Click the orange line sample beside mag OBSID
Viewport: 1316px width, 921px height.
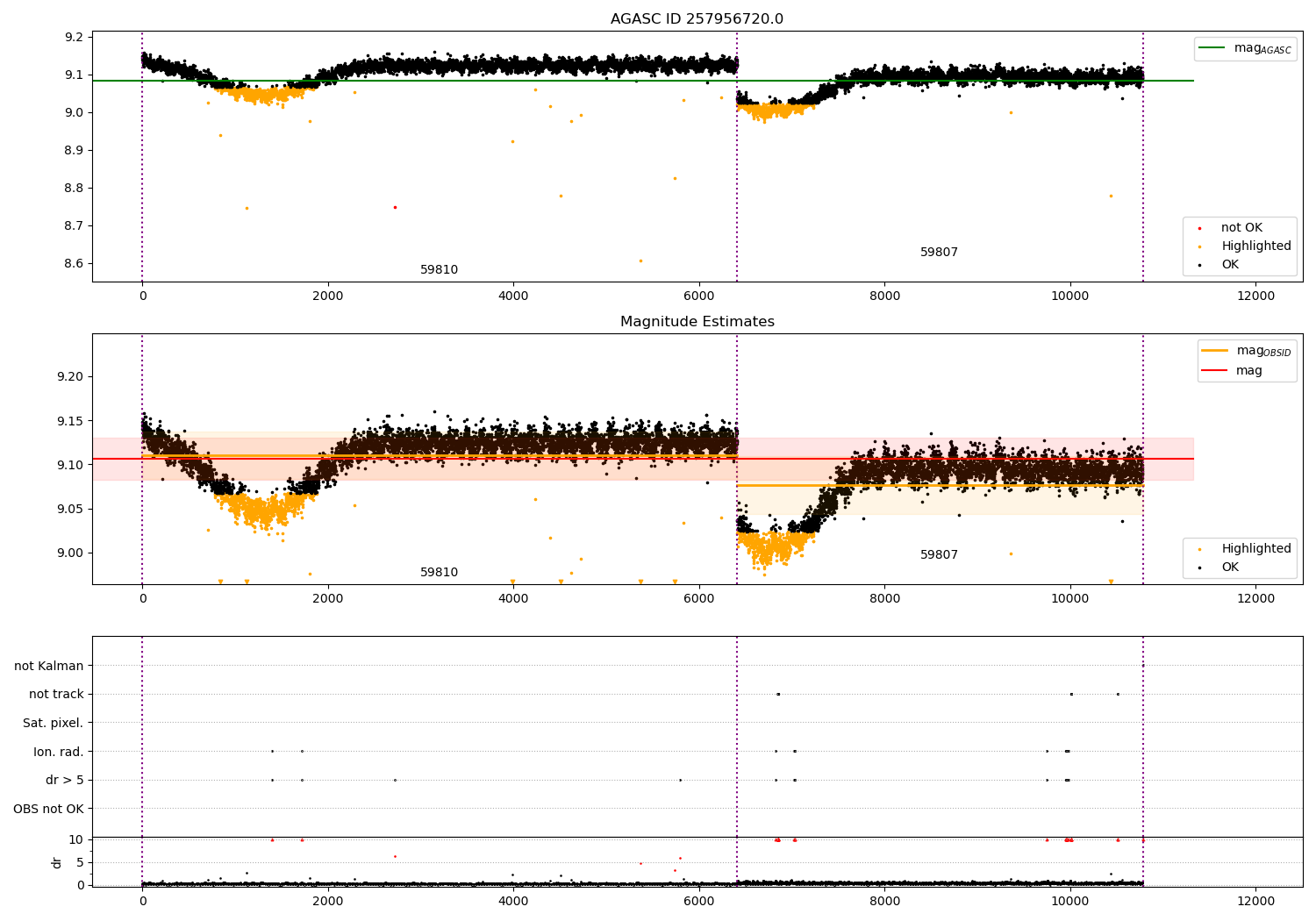(x=1215, y=351)
